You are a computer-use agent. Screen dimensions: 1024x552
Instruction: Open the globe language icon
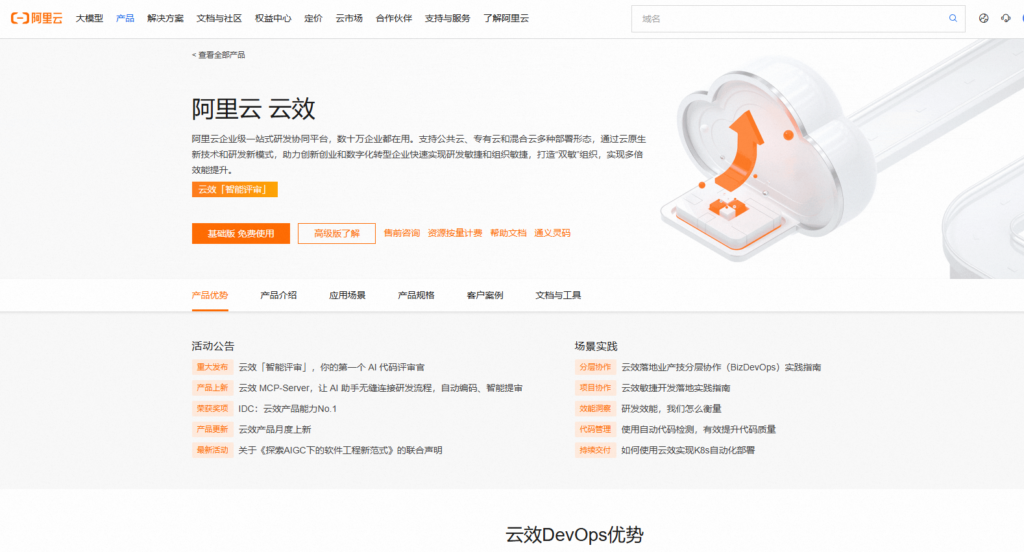(x=983, y=18)
